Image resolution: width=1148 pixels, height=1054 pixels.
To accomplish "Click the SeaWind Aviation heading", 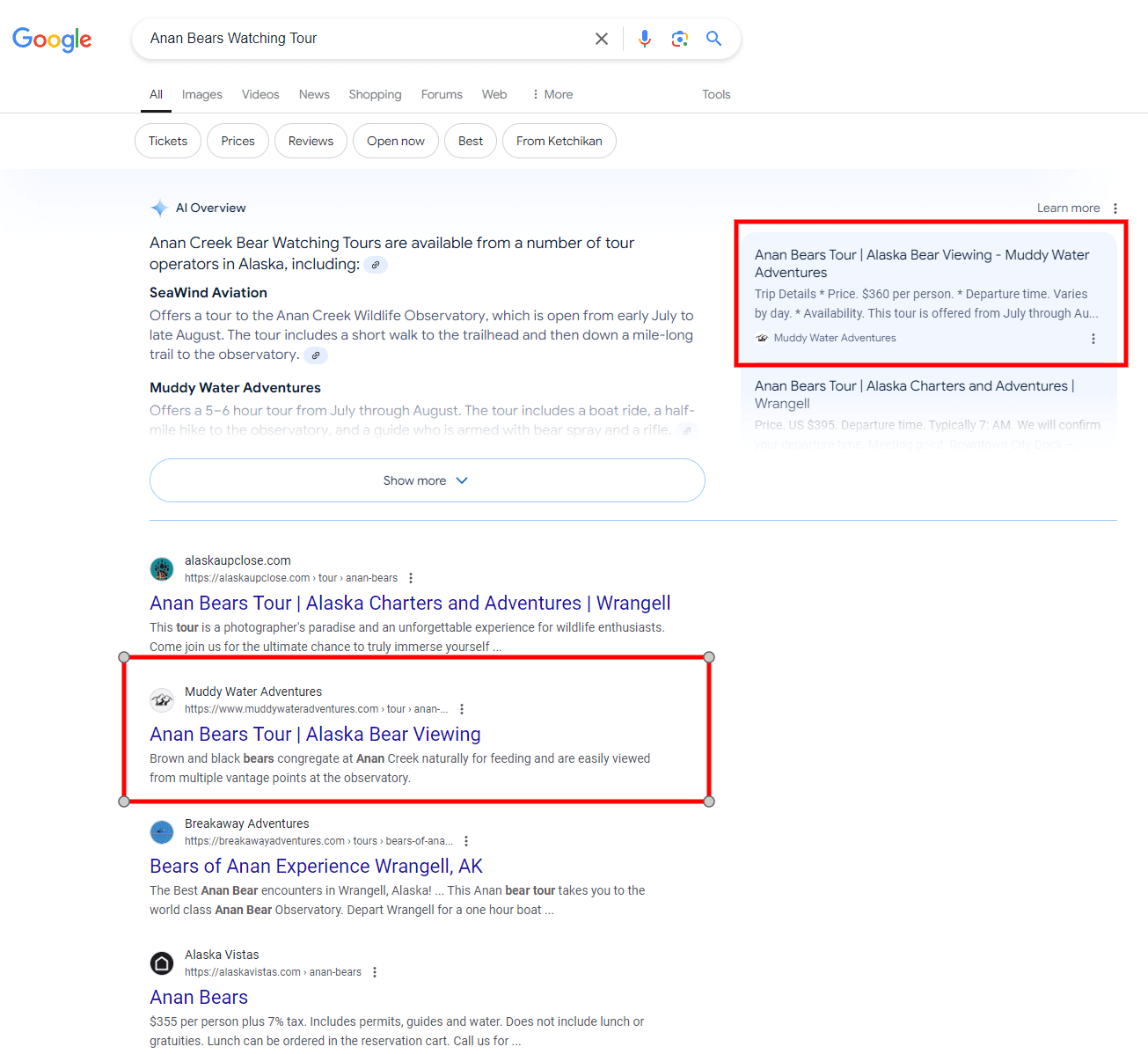I will 208,293.
